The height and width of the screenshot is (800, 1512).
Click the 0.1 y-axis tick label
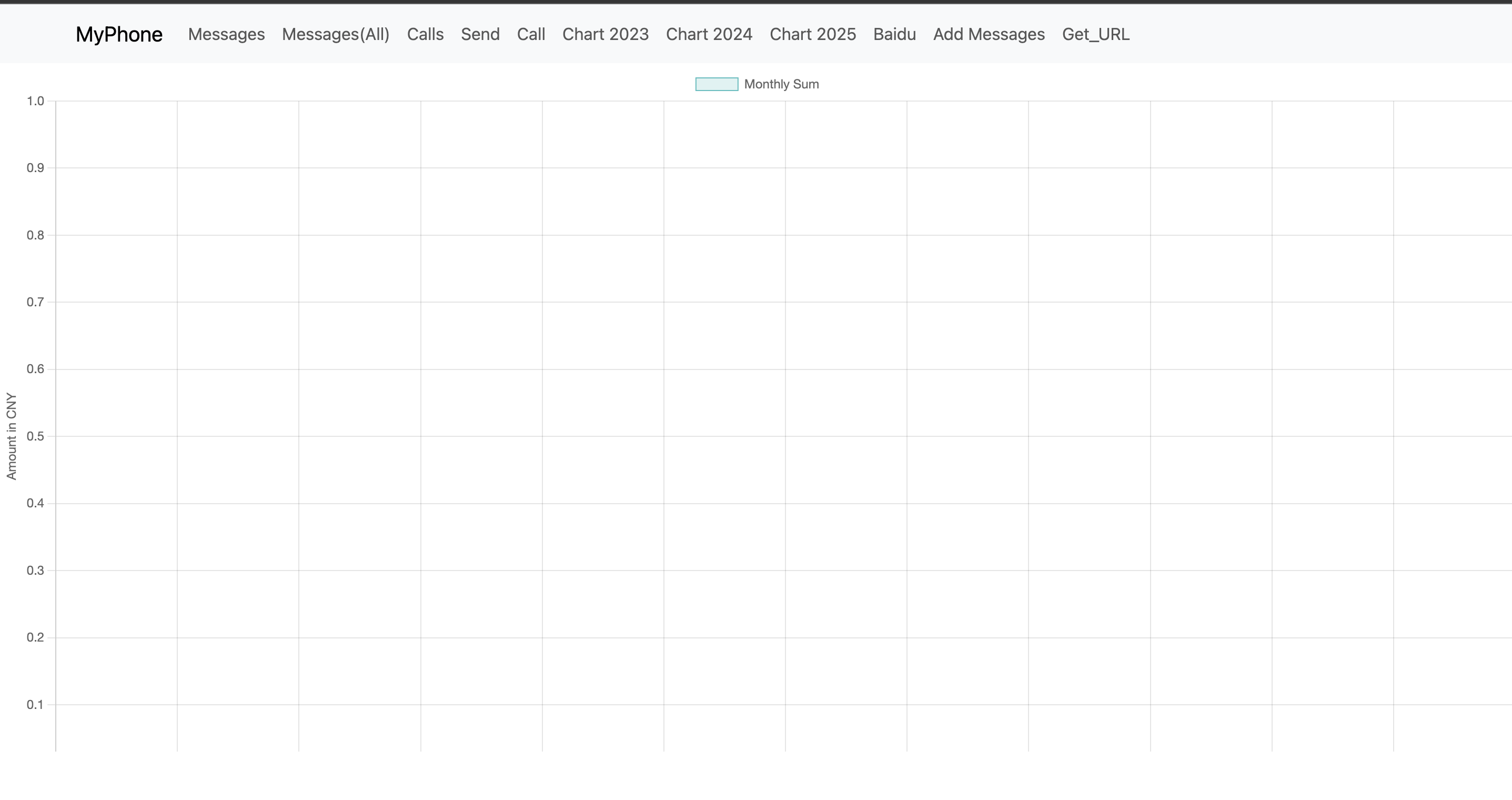click(x=35, y=704)
